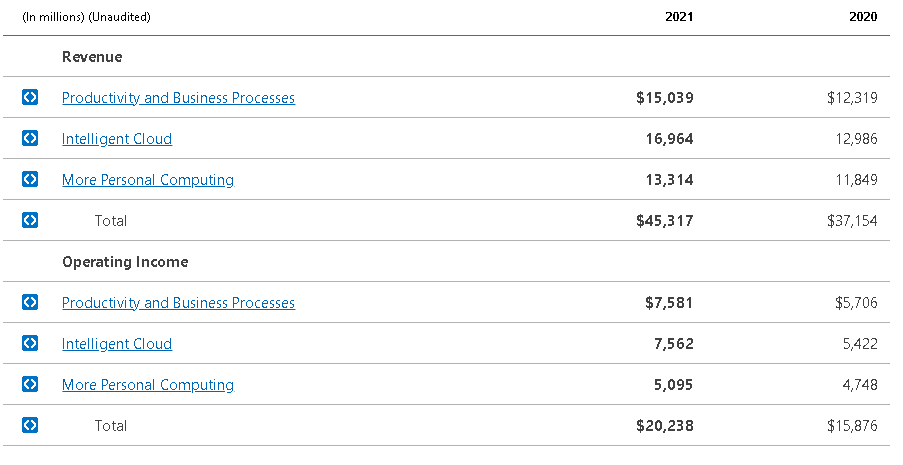Select the $45,317 total revenue cell
The width and height of the screenshot is (903, 465).
coord(664,221)
